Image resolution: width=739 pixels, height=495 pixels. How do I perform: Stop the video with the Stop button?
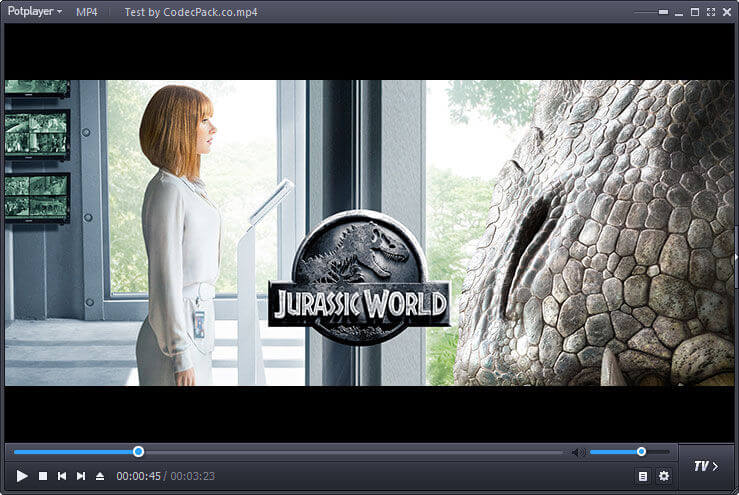point(43,476)
